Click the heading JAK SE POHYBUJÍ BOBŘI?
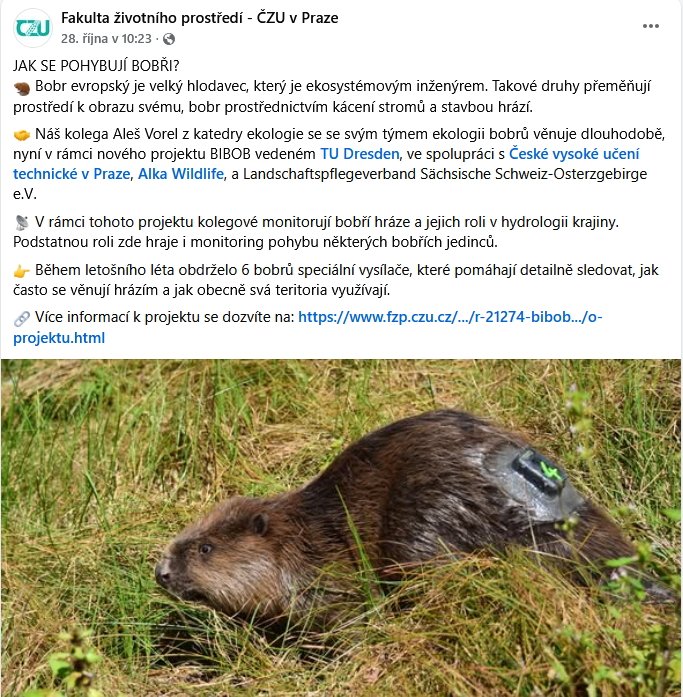 96,66
